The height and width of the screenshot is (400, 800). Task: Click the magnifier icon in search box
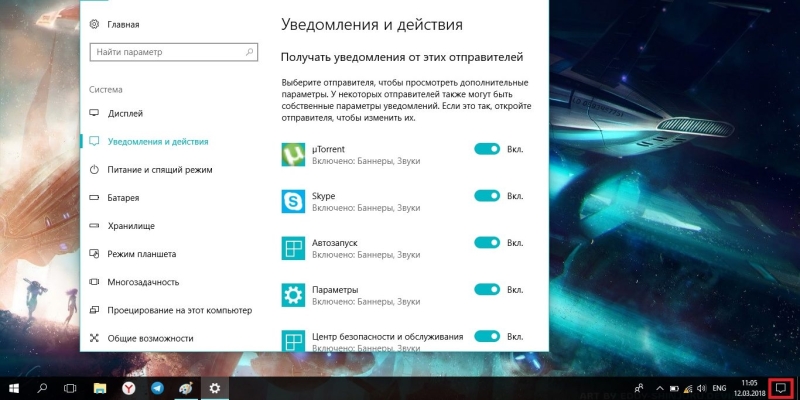[x=249, y=52]
